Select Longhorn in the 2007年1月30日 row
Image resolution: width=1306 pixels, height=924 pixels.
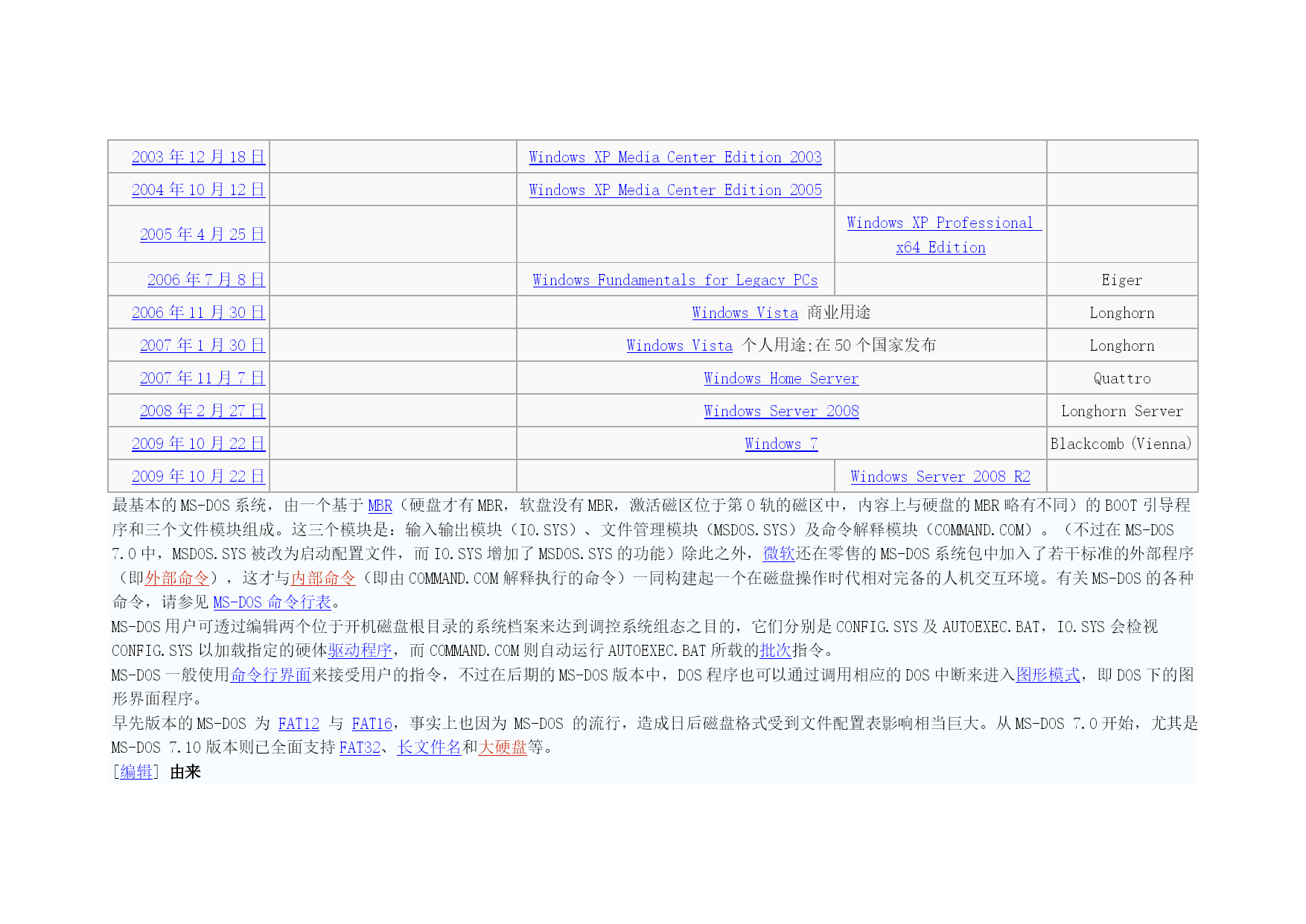coord(1122,345)
